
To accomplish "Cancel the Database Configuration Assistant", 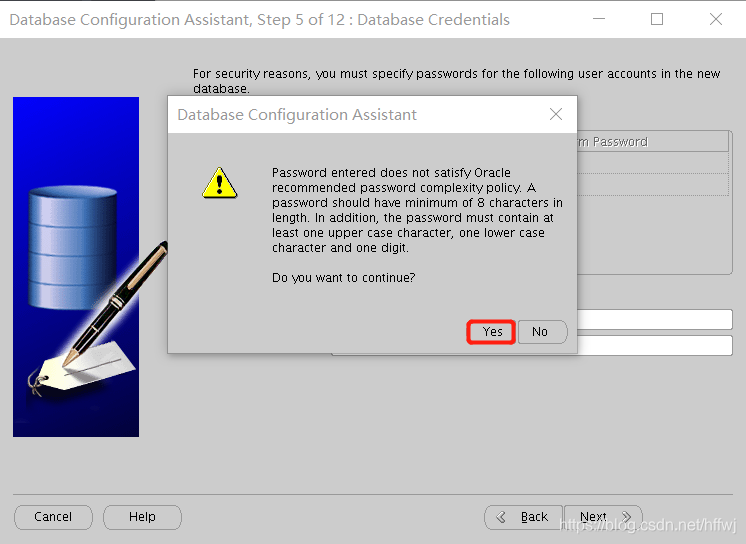I will [53, 517].
